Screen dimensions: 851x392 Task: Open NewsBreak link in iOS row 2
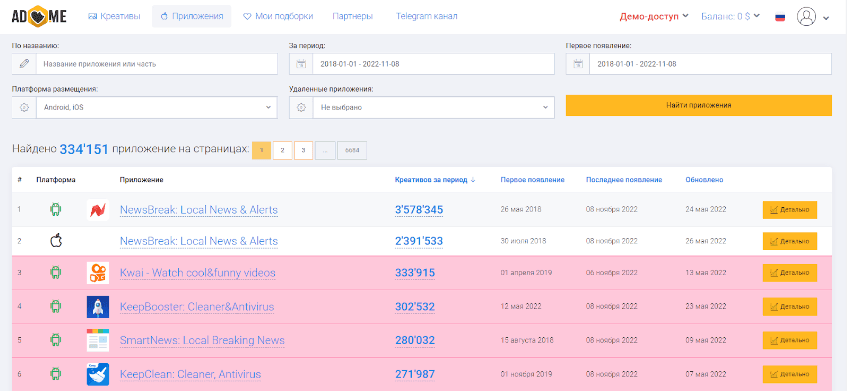[x=199, y=241]
